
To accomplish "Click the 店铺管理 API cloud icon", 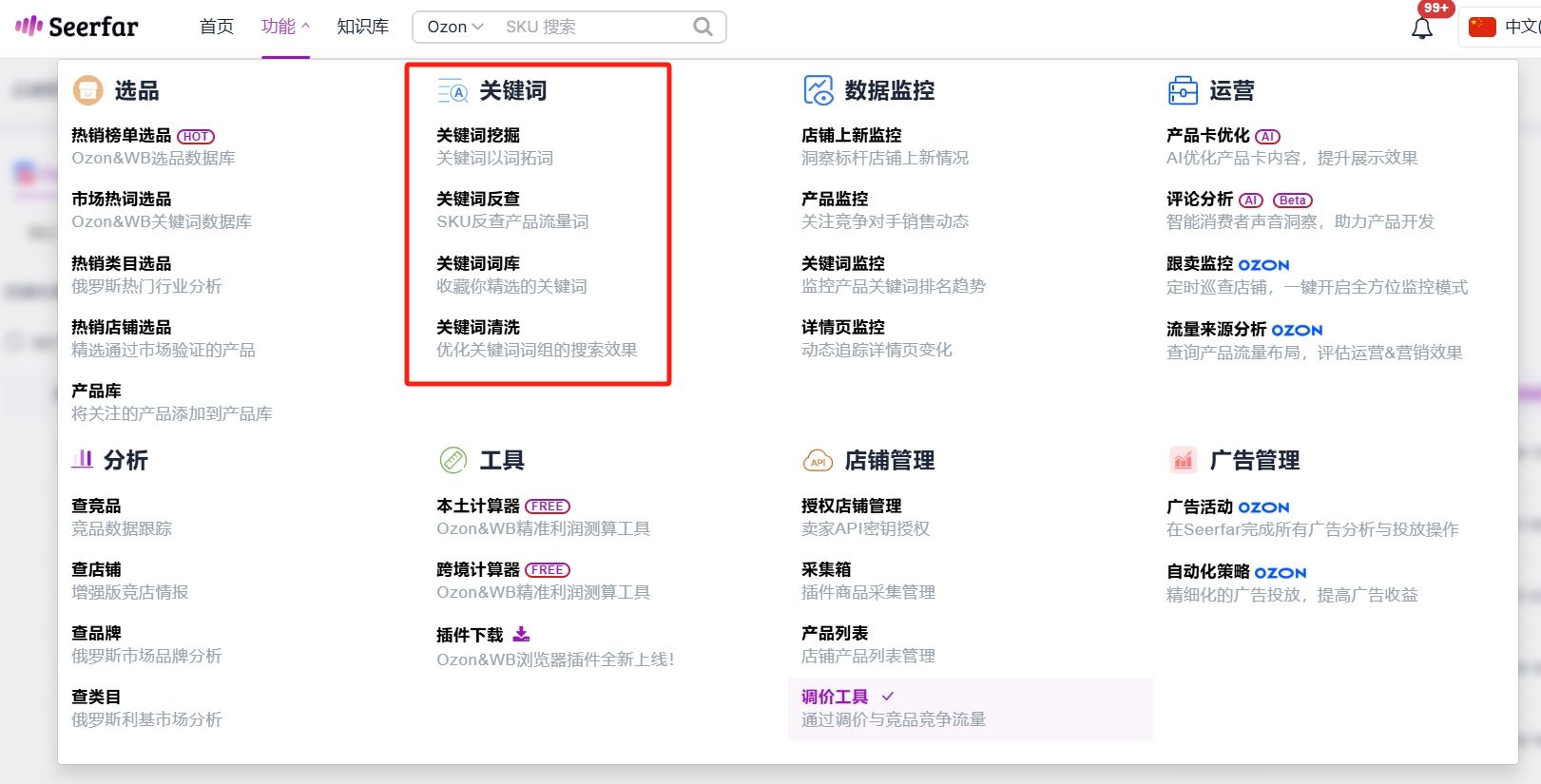I will [818, 461].
